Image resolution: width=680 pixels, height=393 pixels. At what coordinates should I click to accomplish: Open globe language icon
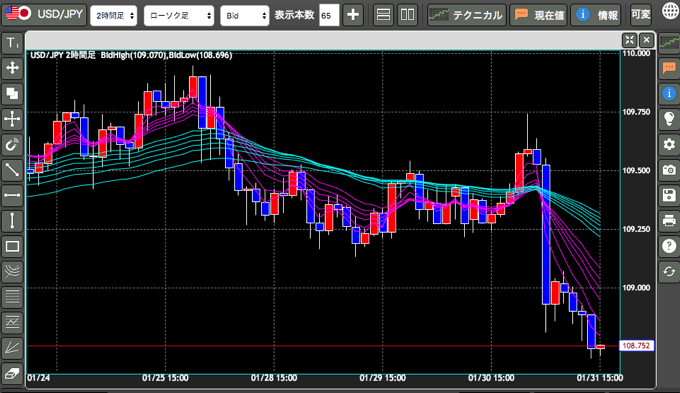670,11
